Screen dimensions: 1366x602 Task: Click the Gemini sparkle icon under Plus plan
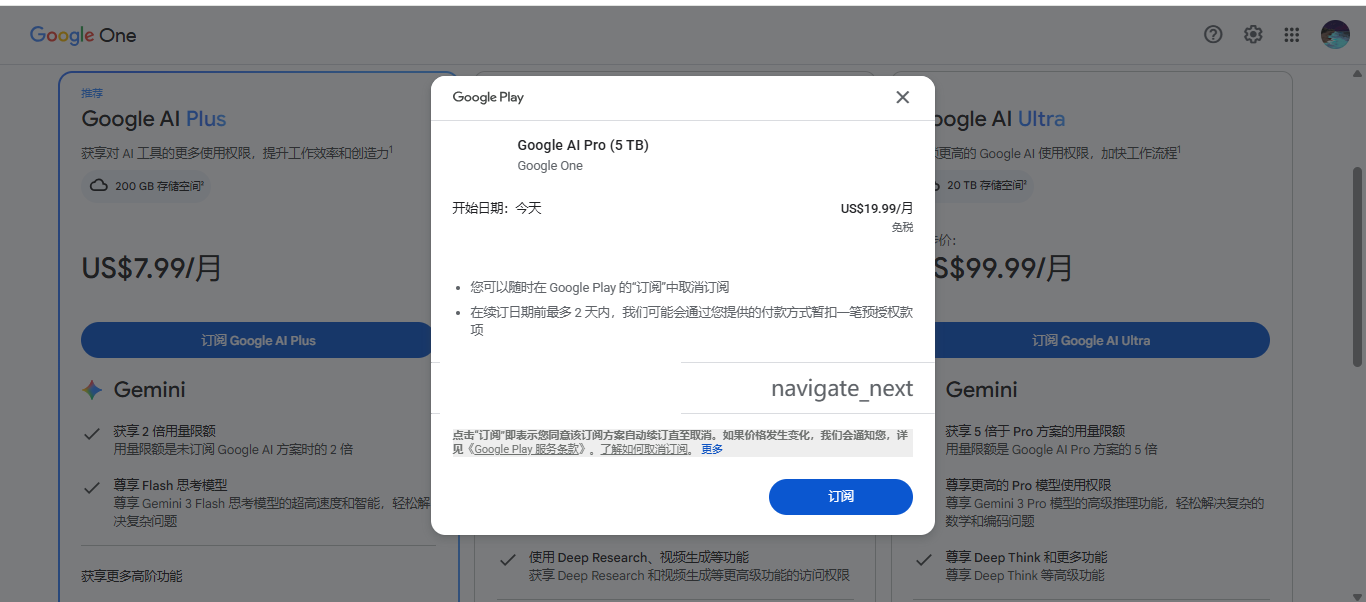coord(92,390)
